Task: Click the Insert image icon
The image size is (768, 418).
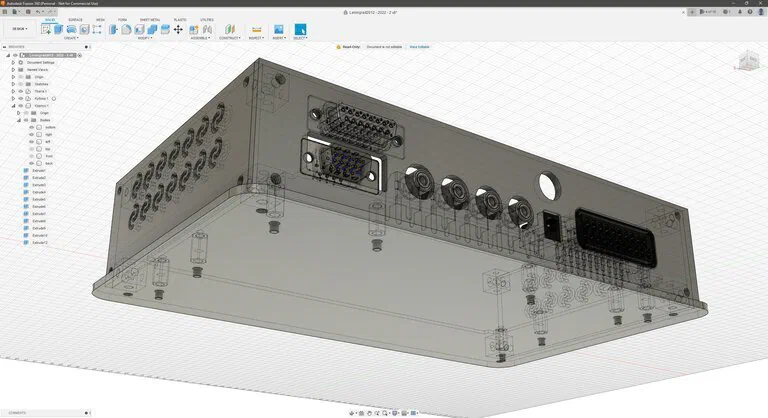Action: pos(279,29)
